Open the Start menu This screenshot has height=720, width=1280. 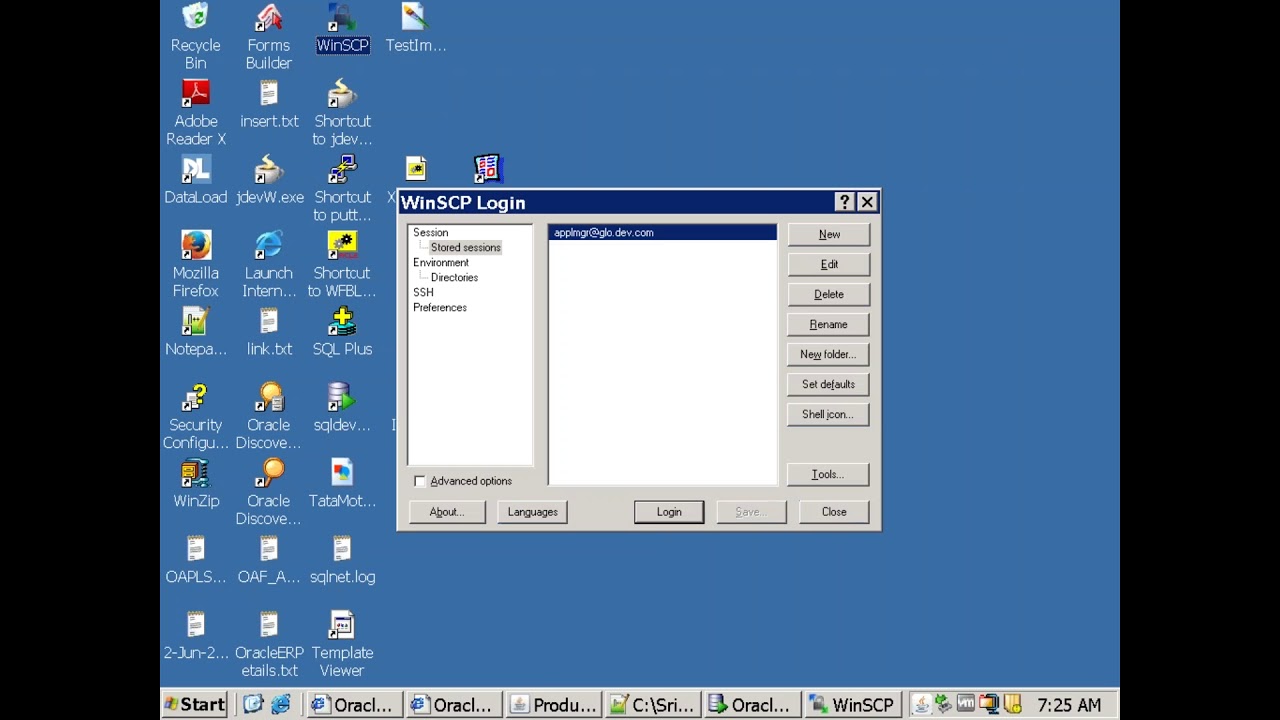tap(196, 704)
